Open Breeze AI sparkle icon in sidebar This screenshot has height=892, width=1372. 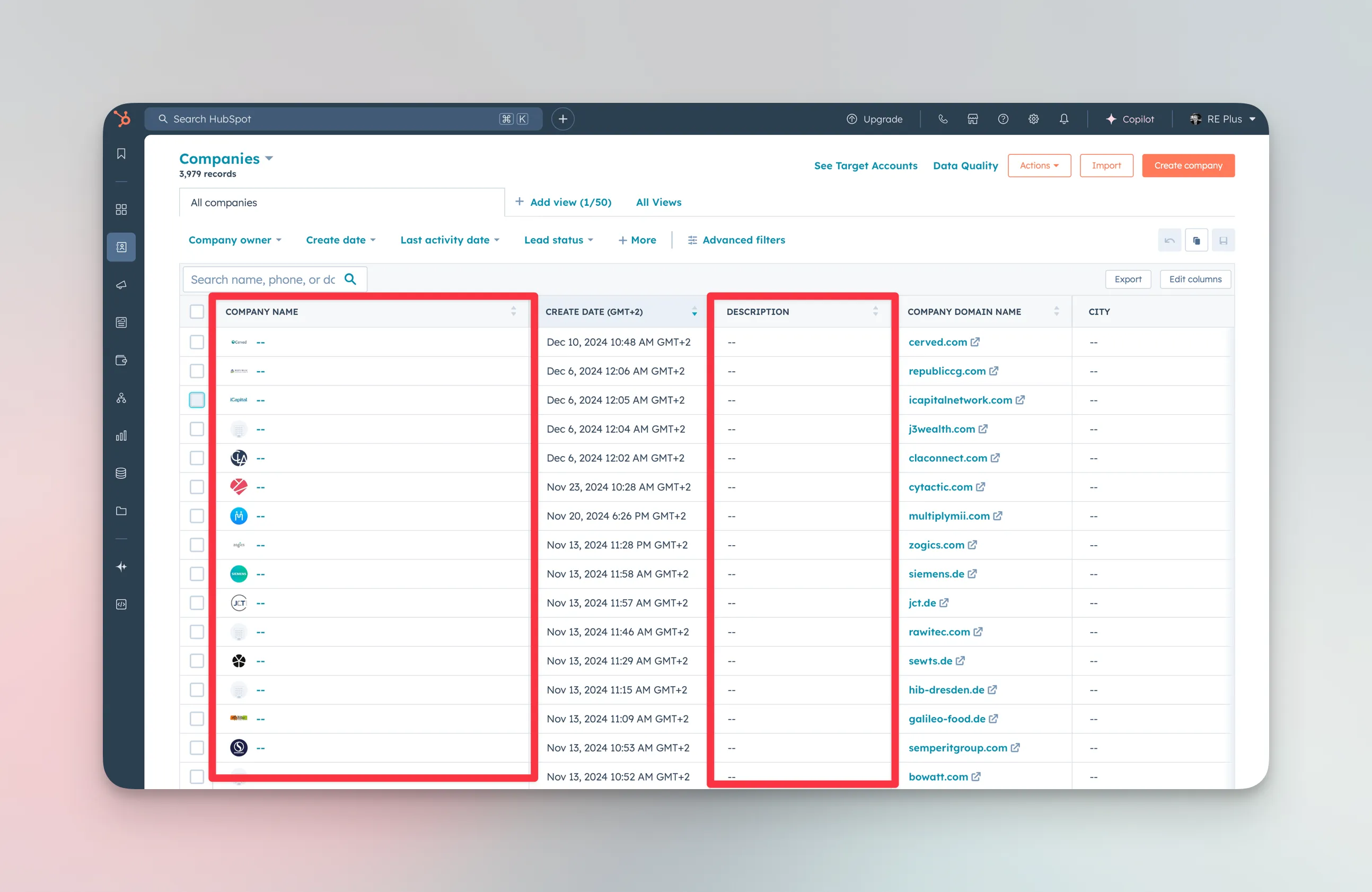coord(121,567)
